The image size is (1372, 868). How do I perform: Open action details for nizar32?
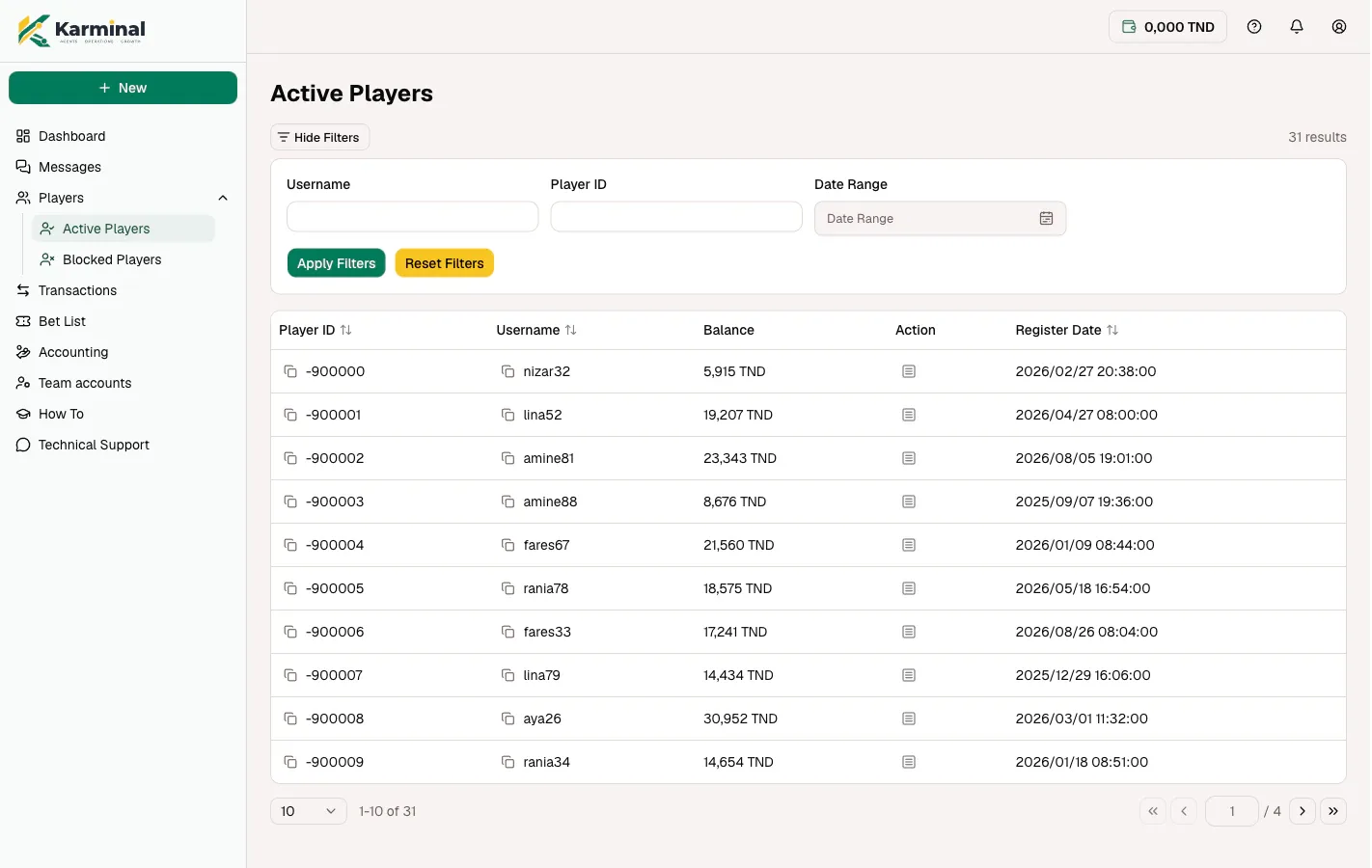[x=909, y=371]
